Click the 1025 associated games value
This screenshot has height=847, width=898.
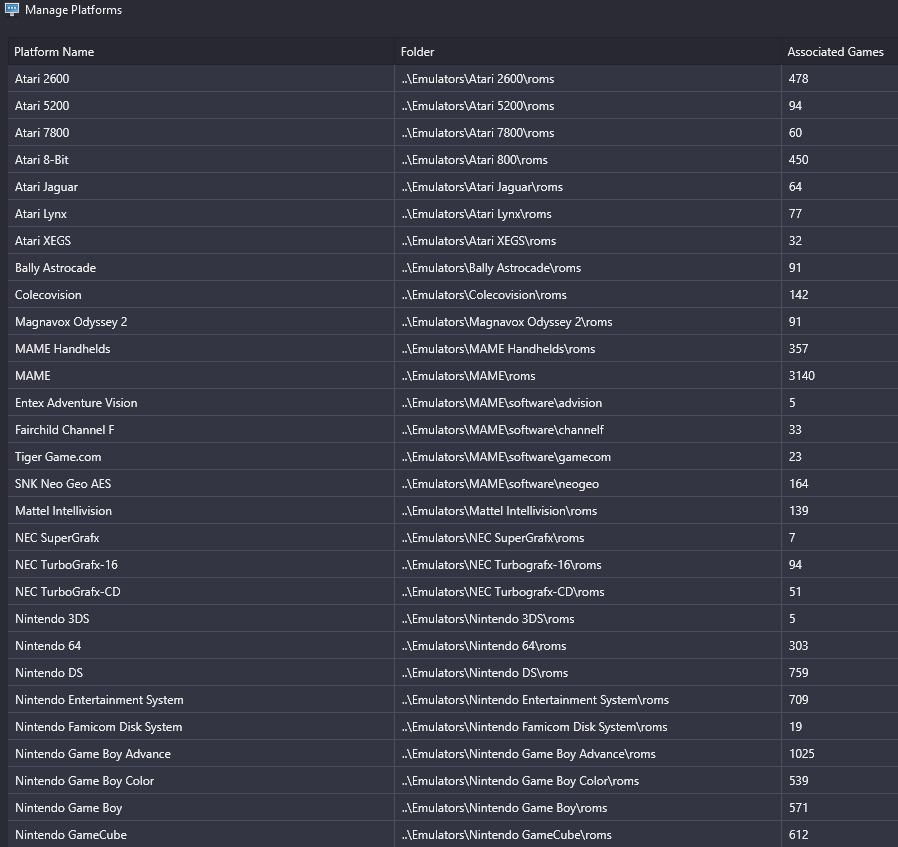coord(802,754)
